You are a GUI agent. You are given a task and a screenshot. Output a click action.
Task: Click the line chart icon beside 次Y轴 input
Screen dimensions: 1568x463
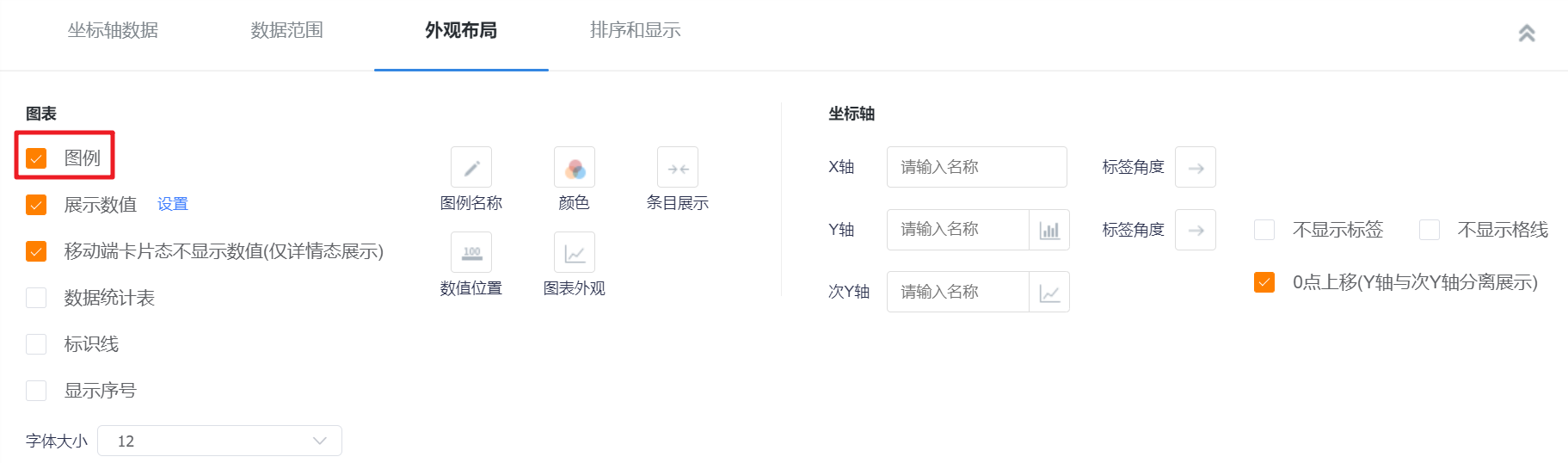click(x=1049, y=292)
